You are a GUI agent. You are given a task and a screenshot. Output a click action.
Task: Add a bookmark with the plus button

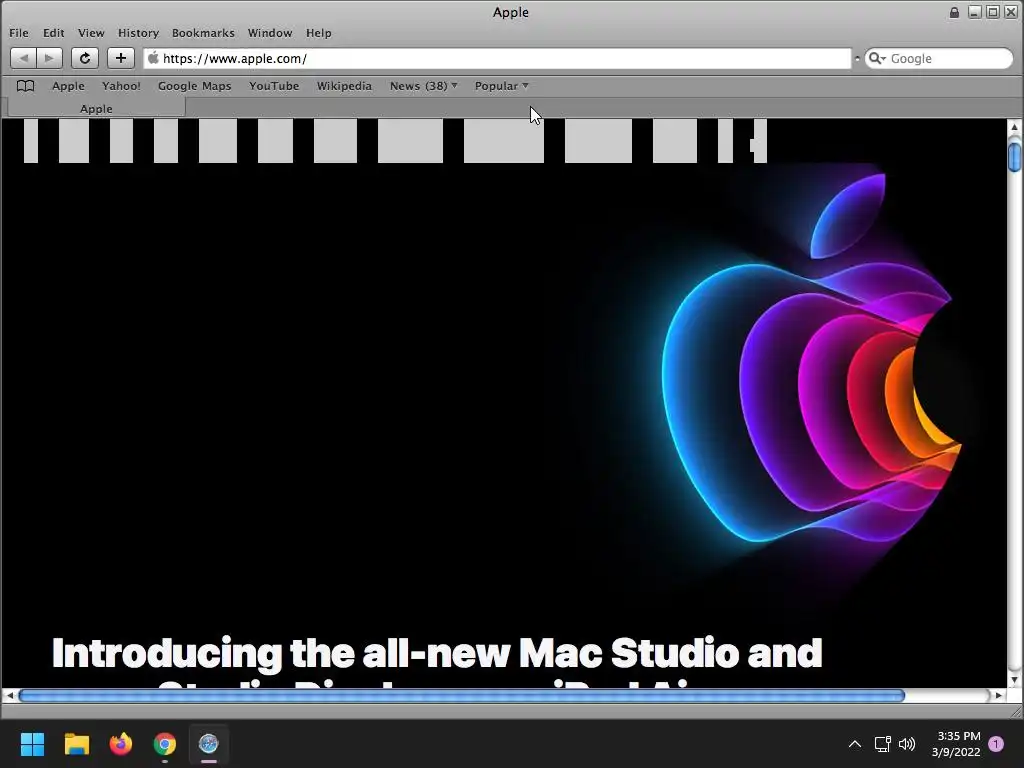click(x=121, y=58)
